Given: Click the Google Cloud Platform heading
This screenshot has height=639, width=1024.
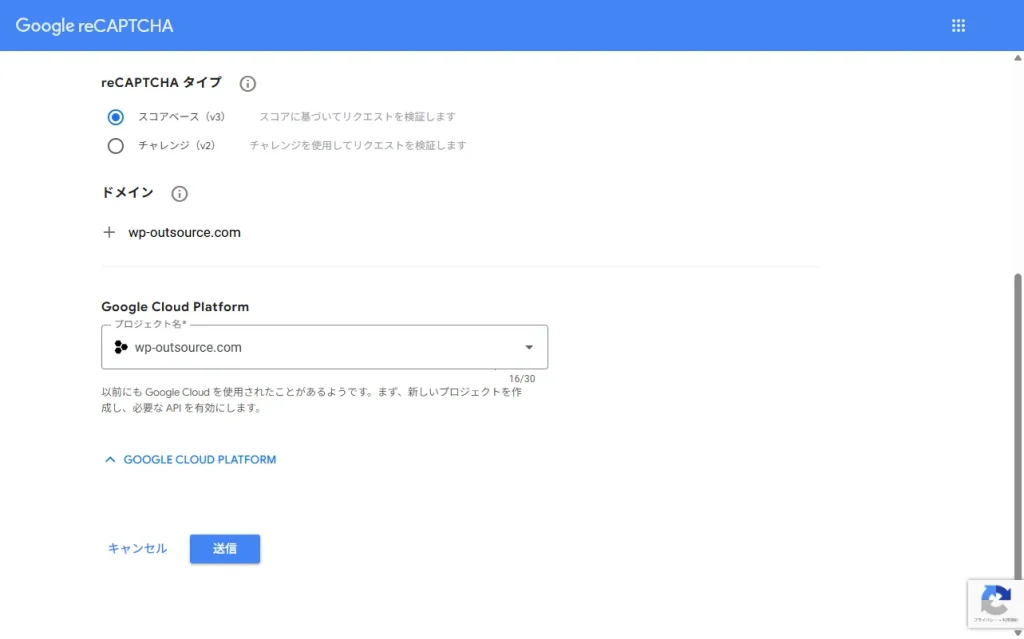Looking at the screenshot, I should click(175, 307).
